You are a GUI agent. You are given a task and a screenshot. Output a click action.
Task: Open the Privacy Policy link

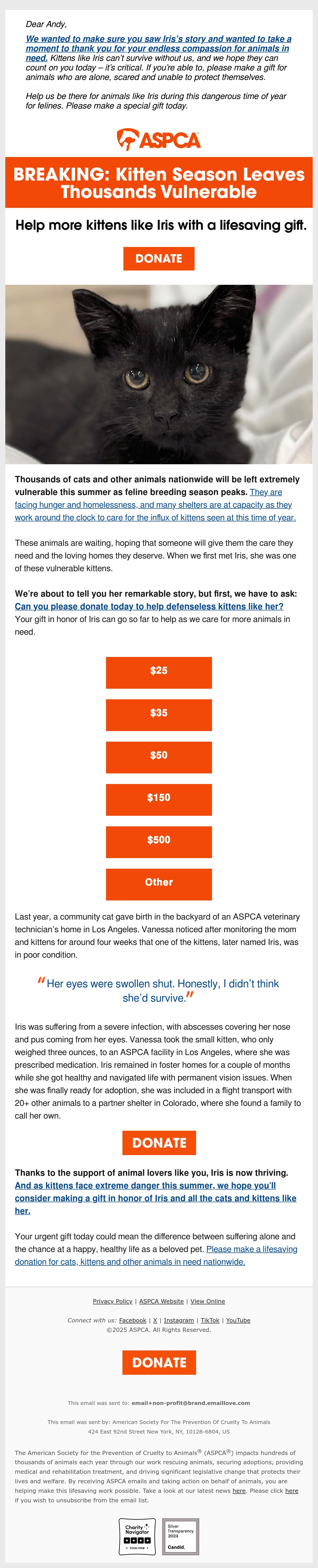click(x=113, y=1301)
